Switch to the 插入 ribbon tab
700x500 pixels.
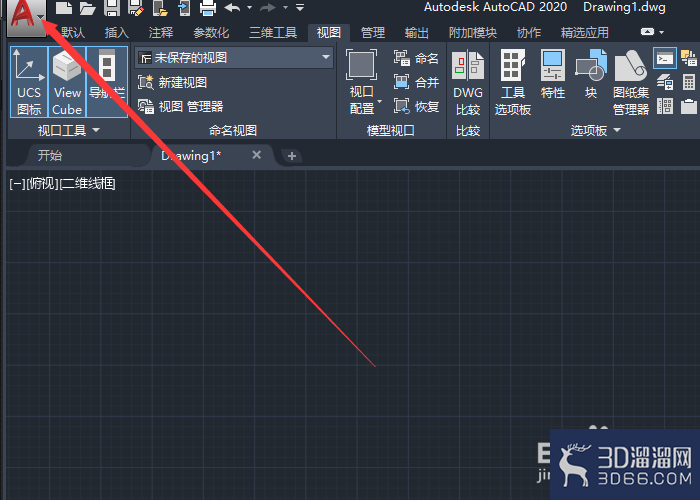click(117, 33)
